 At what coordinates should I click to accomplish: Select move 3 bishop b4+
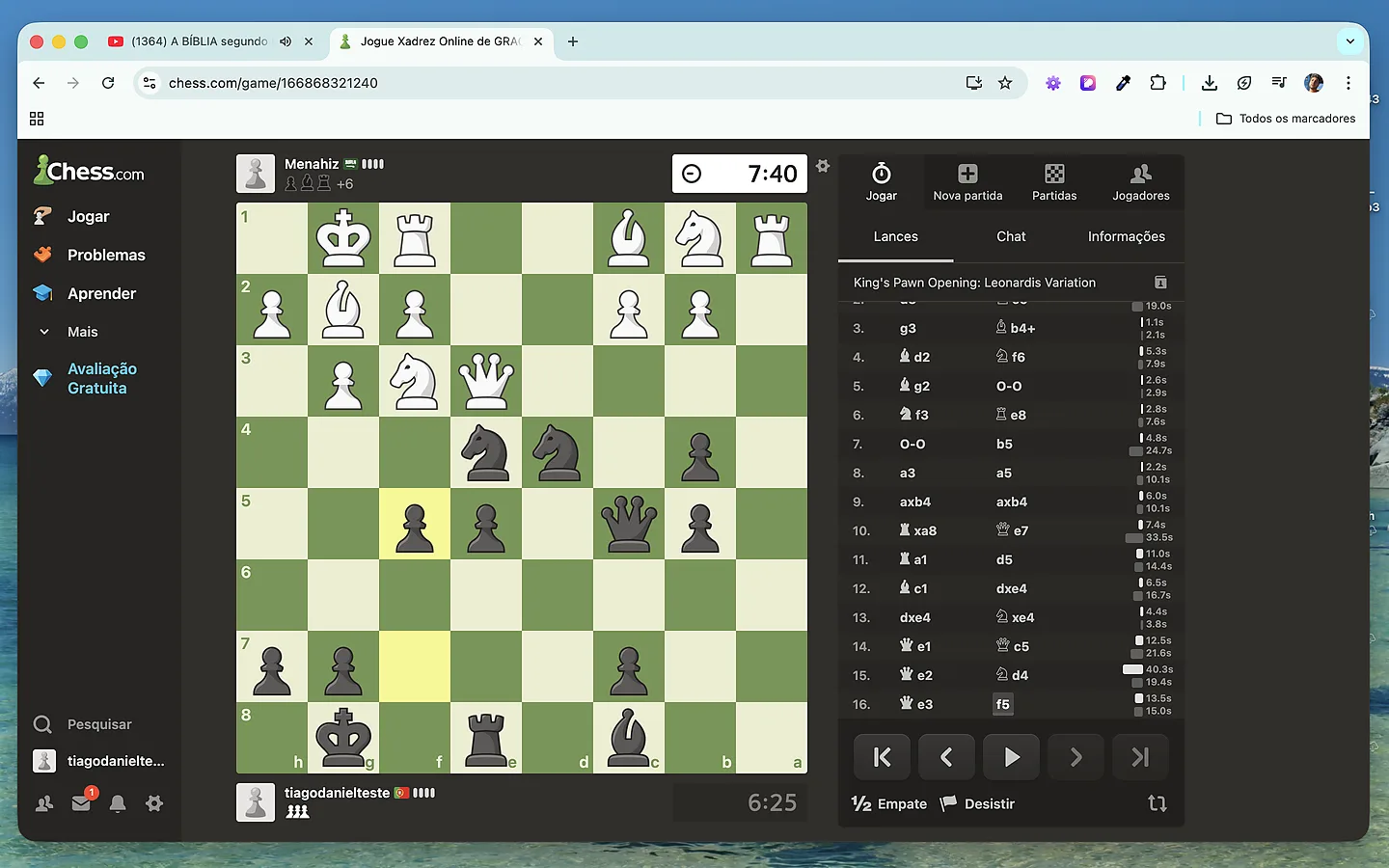(1015, 328)
